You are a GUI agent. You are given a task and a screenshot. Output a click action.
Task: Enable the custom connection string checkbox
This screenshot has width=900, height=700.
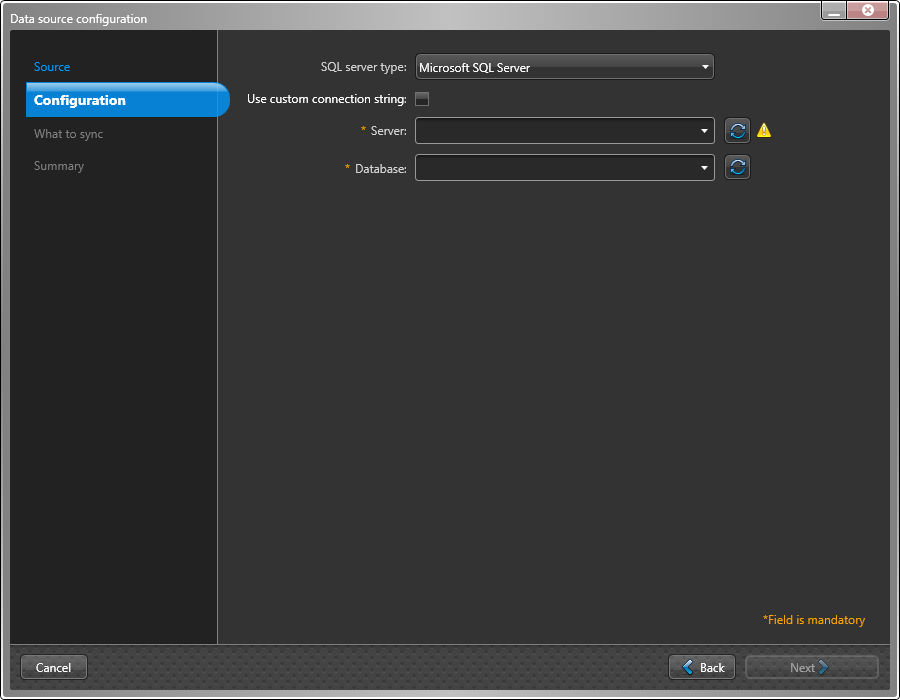421,99
